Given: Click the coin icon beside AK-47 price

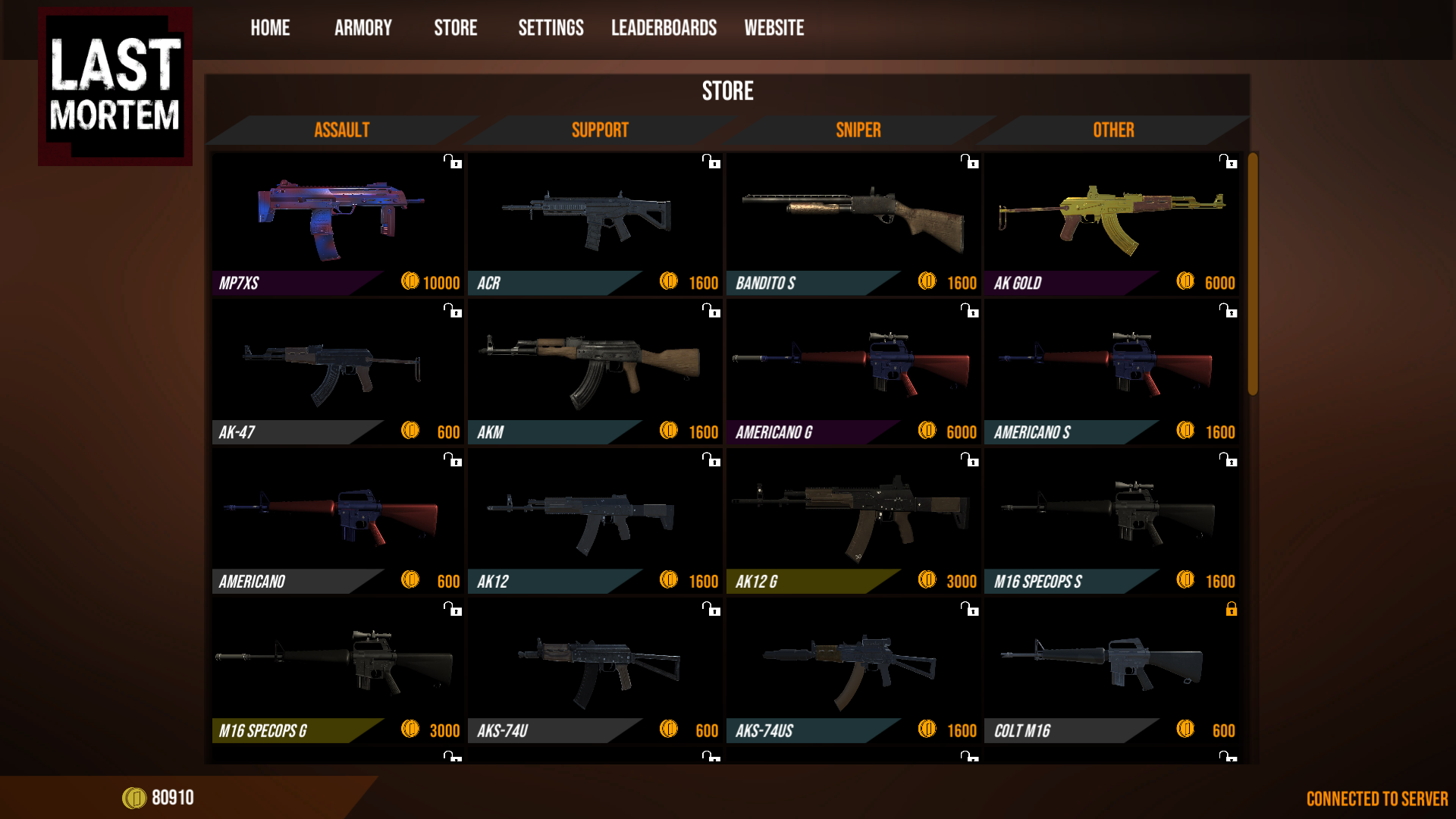Looking at the screenshot, I should (x=410, y=431).
